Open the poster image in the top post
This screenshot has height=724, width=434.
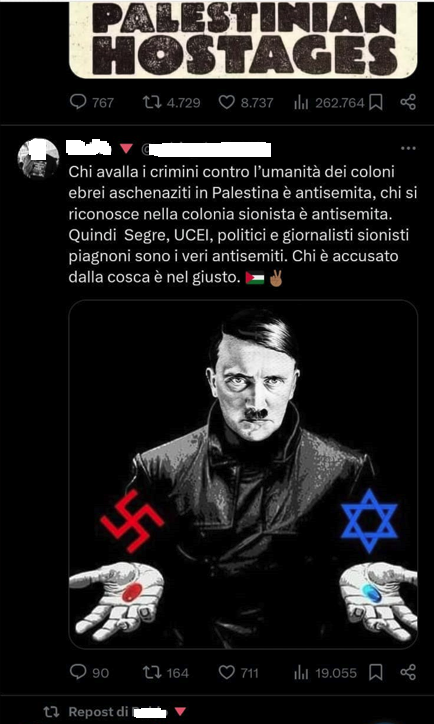pyautogui.click(x=243, y=39)
